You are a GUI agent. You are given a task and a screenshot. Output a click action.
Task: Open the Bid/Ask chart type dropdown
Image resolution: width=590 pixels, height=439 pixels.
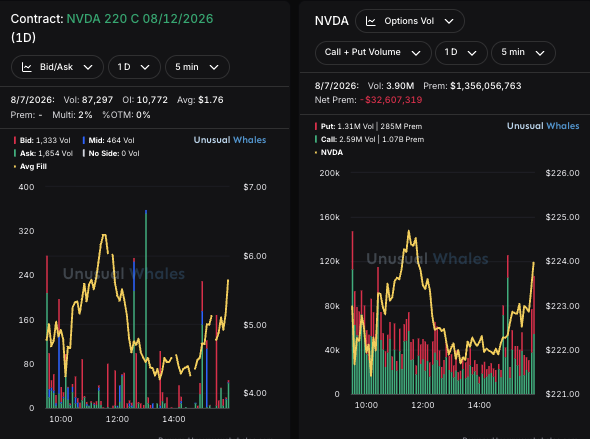click(x=57, y=67)
